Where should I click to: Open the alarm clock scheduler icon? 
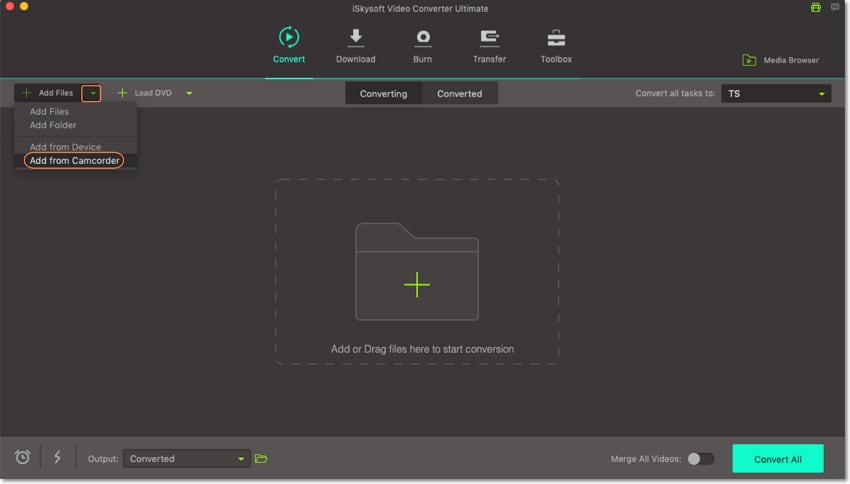[22, 457]
